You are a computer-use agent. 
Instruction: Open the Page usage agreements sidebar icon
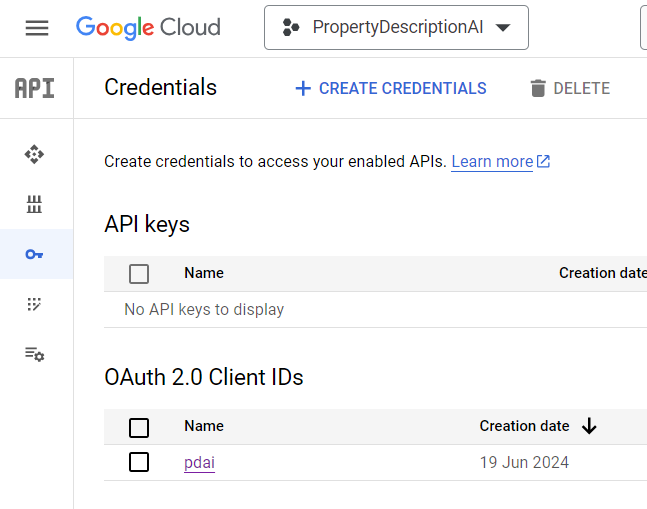pos(35,354)
